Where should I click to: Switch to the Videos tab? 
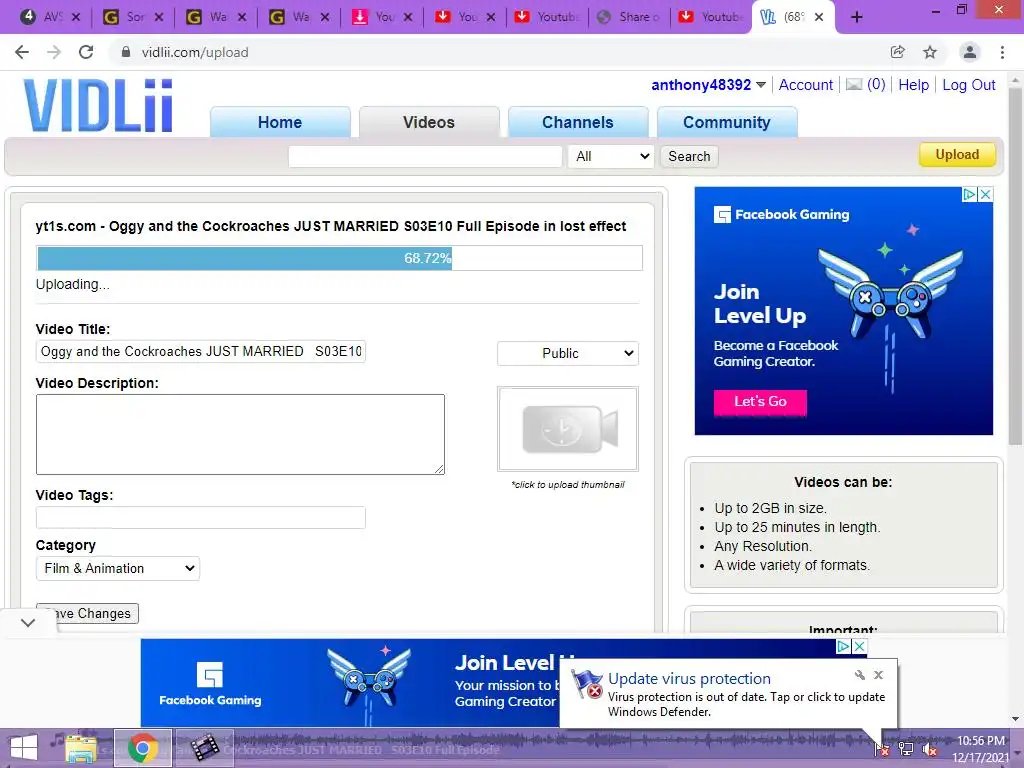click(x=429, y=122)
